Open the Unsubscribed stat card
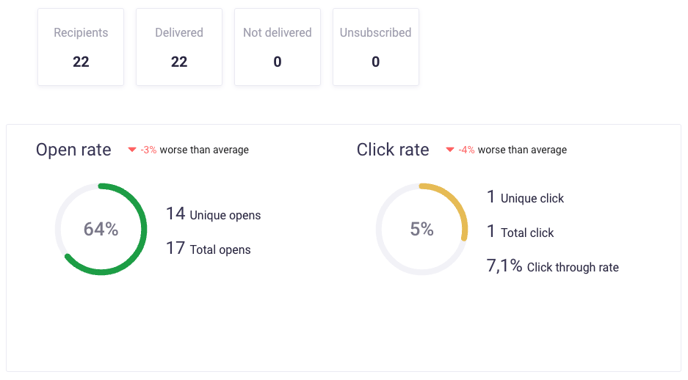 [x=376, y=47]
